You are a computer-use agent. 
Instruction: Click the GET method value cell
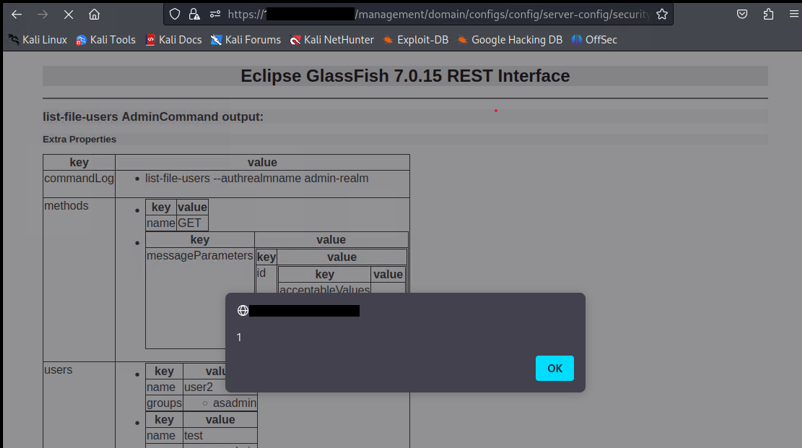point(192,223)
